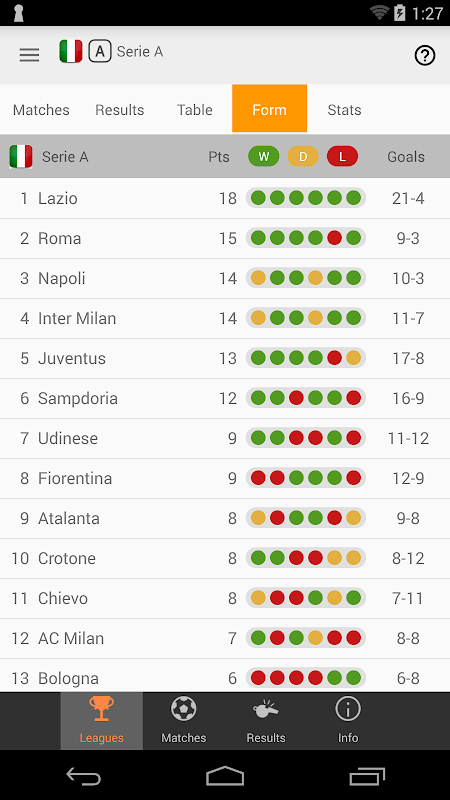Image resolution: width=450 pixels, height=800 pixels.
Task: Tap Android back navigation button
Action: pos(84,776)
